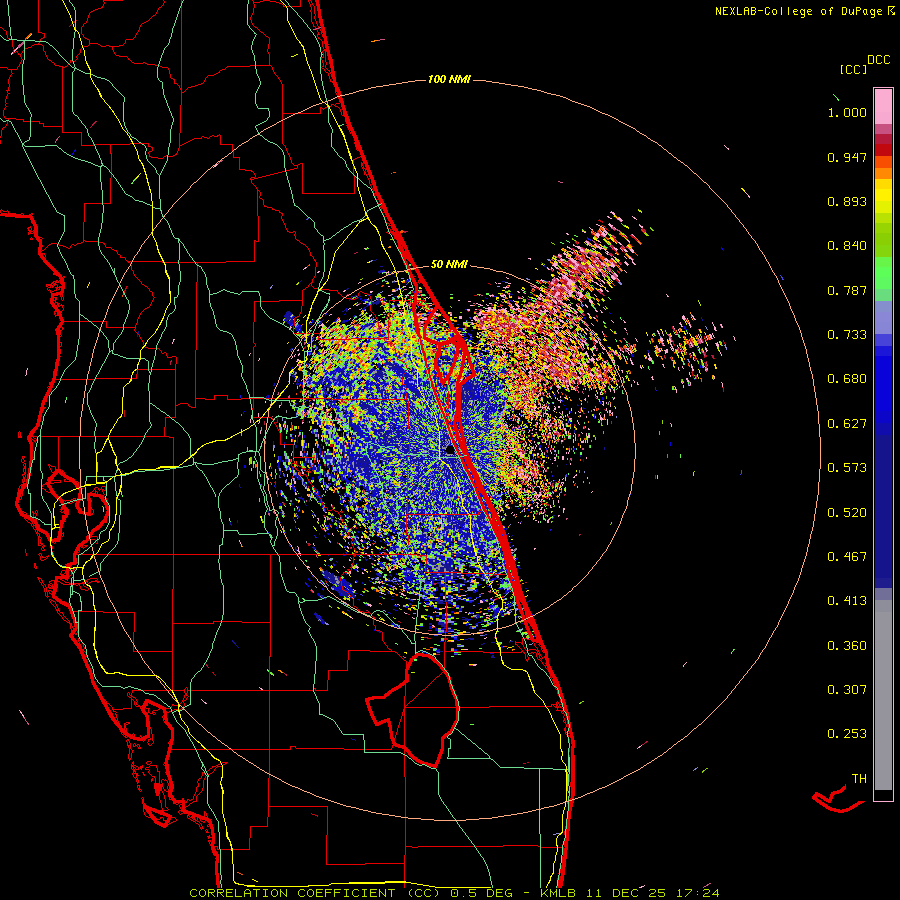Click the 0.733 scale value
The image size is (900, 900).
[x=847, y=335]
